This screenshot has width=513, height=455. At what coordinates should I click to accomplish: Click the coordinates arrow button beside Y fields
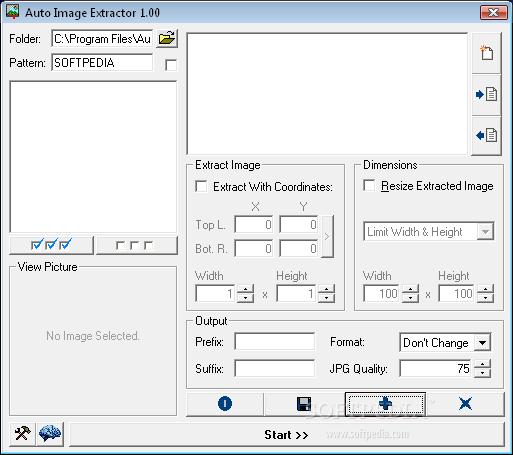click(x=327, y=236)
